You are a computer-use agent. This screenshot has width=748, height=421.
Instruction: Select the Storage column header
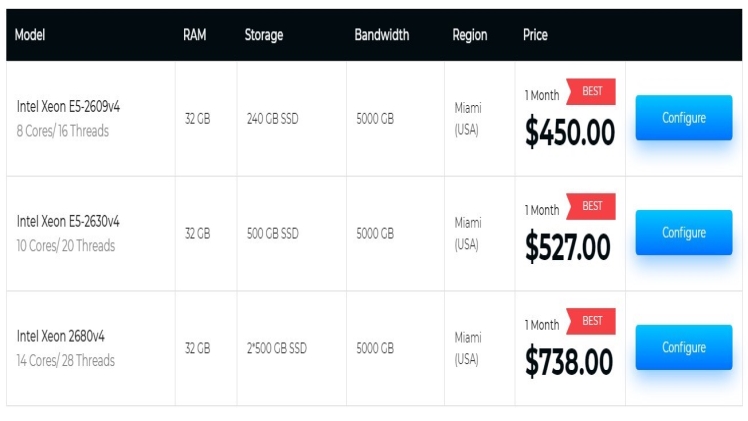pos(264,35)
